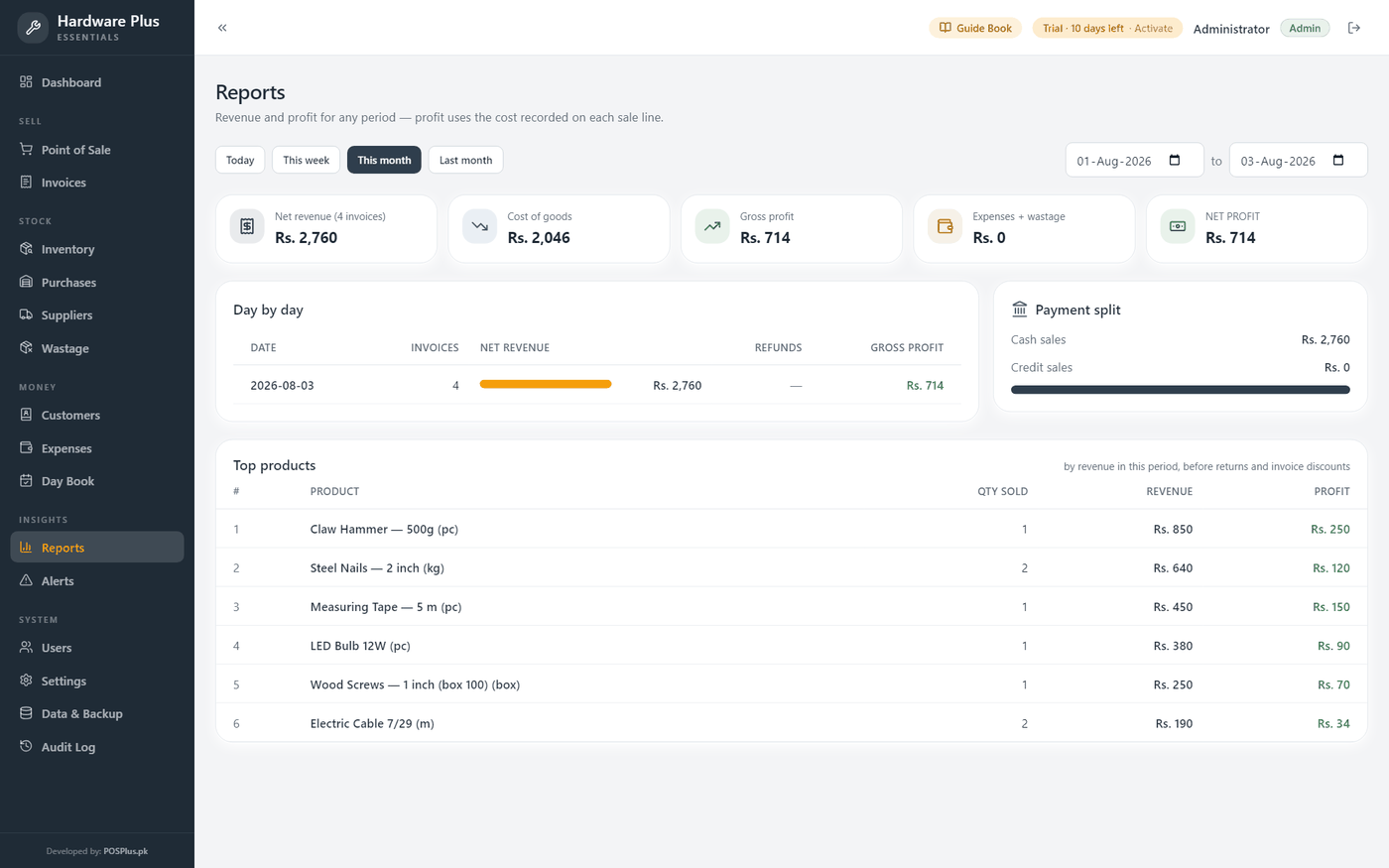Click the NET PROFIT cash icon
This screenshot has height=868, width=1389.
click(1178, 226)
